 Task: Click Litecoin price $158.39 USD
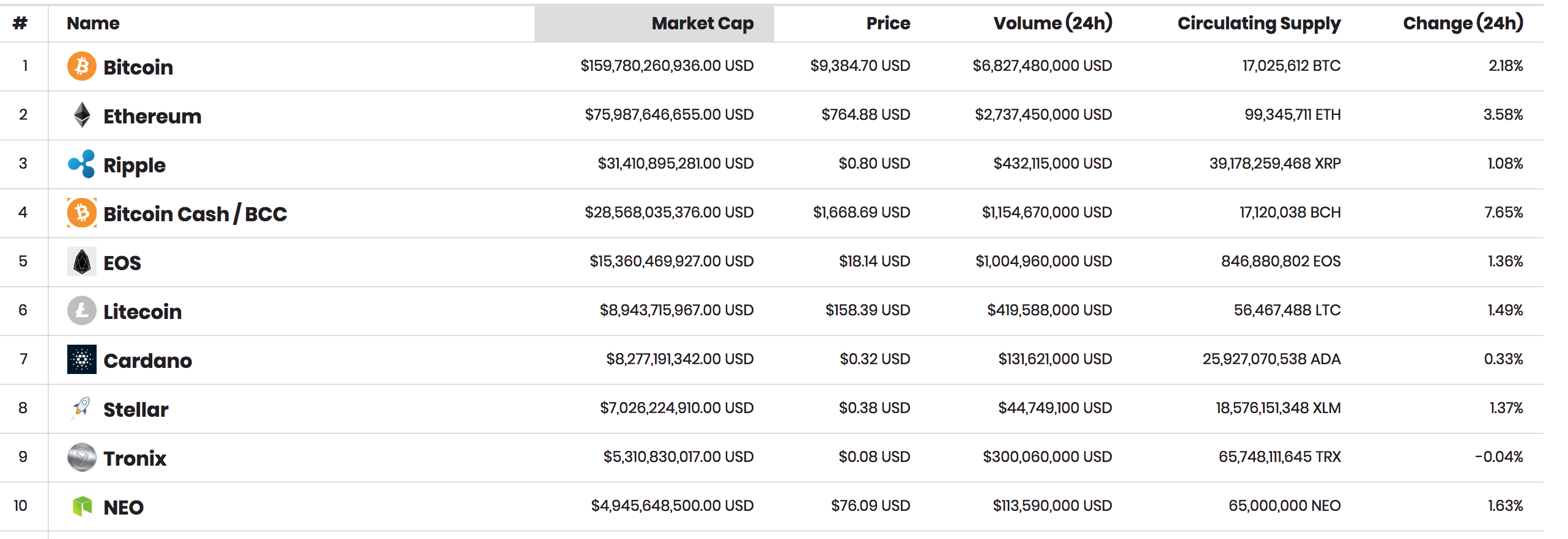pos(868,310)
